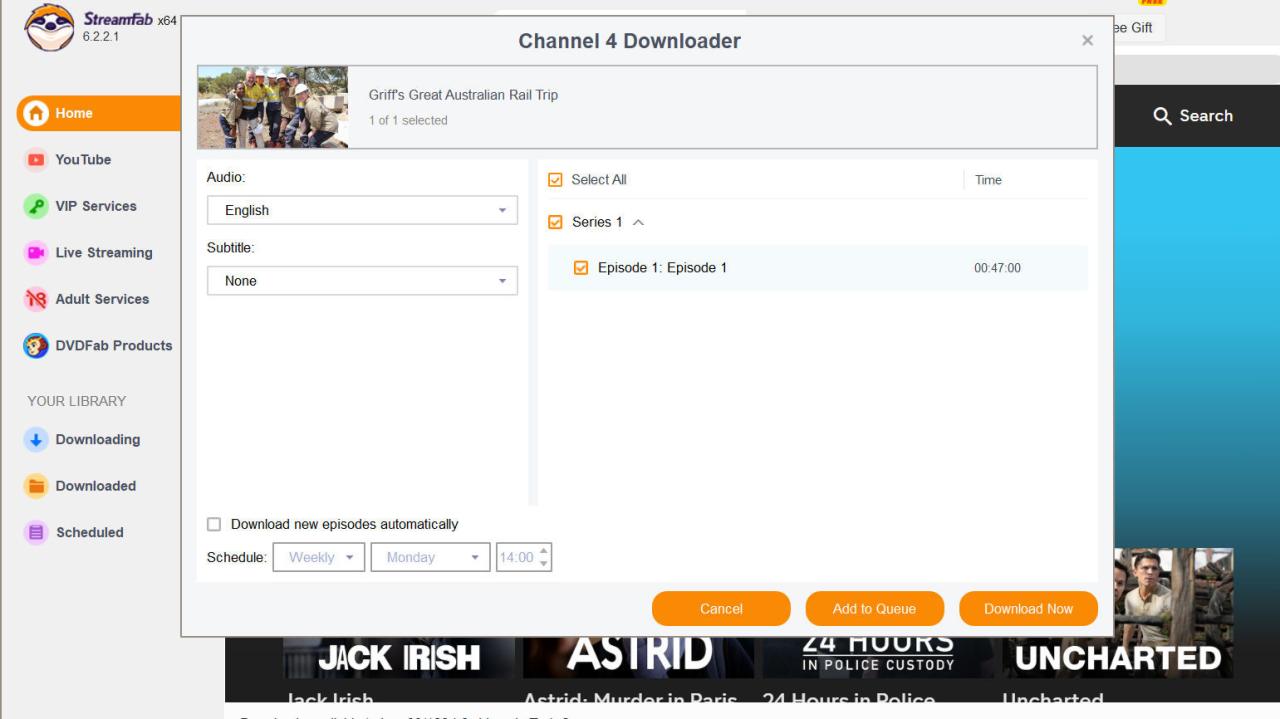Click the Download Now button
The width and height of the screenshot is (1280, 719).
(x=1028, y=609)
